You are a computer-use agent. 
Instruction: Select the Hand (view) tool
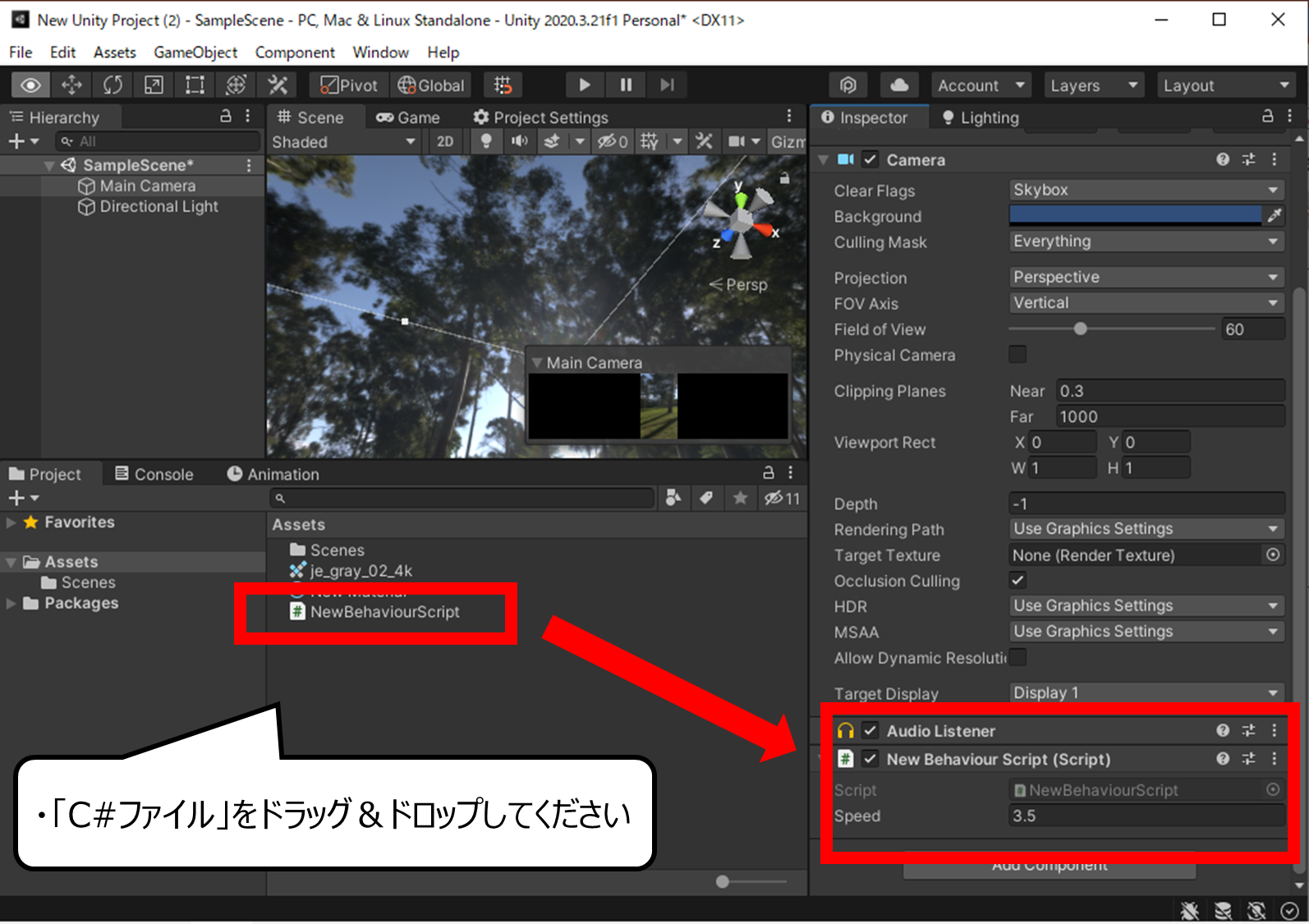click(30, 85)
